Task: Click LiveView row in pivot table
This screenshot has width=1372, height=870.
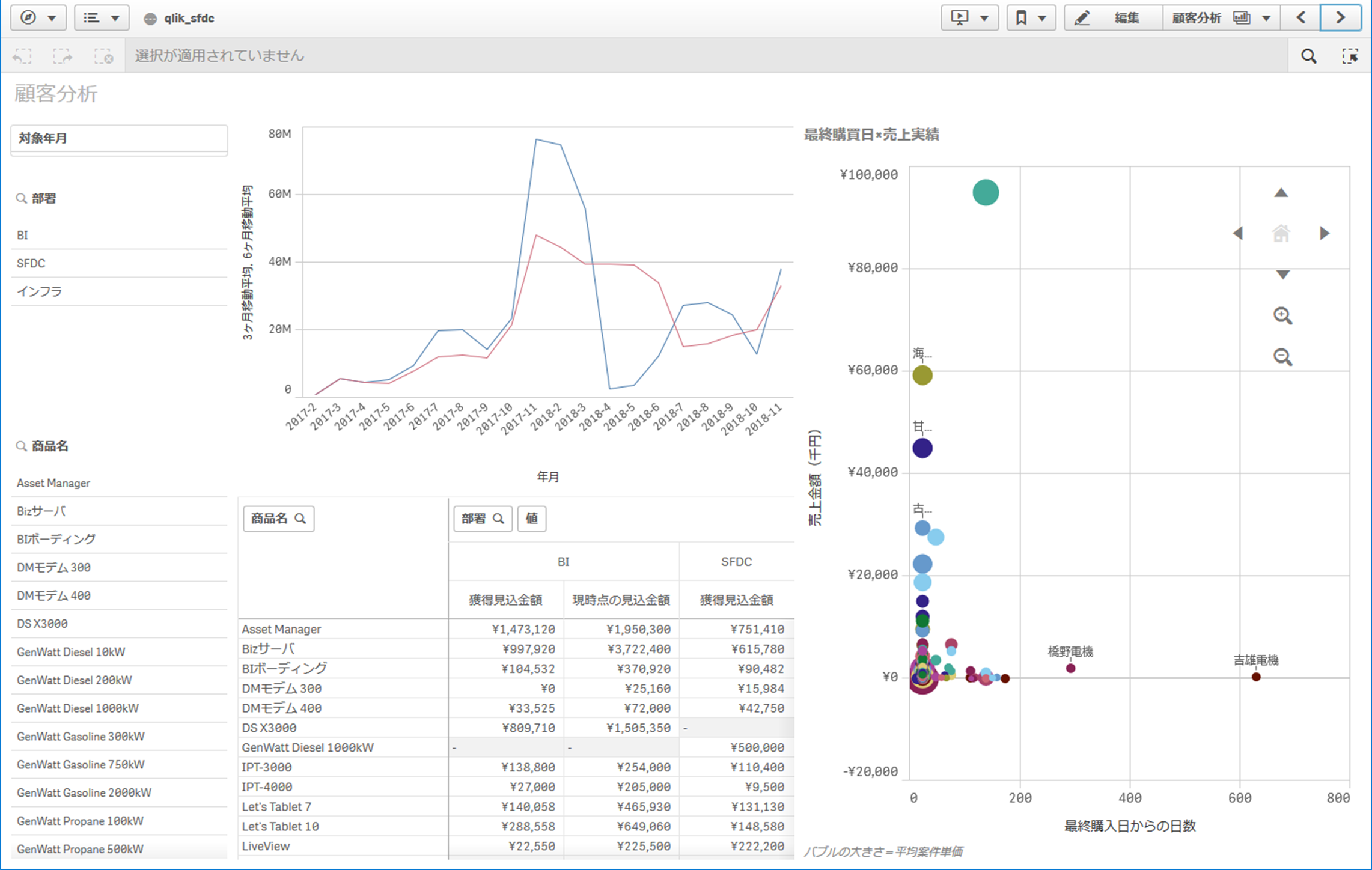Action: (343, 846)
